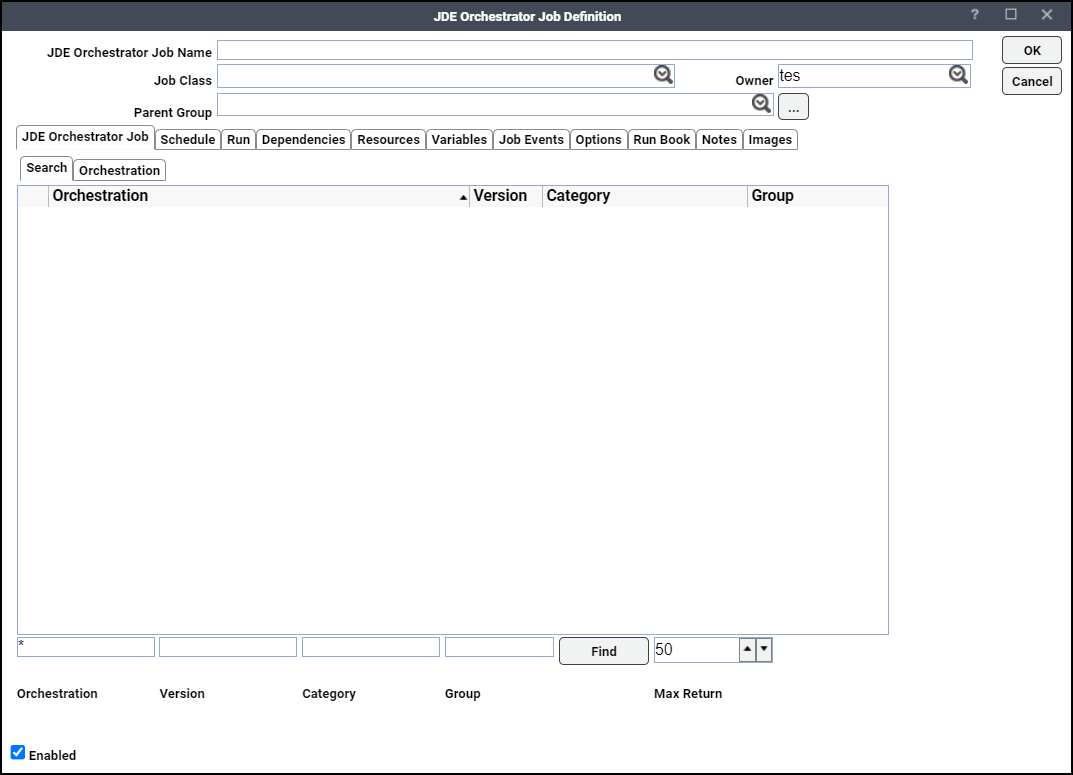Viewport: 1073px width, 775px height.
Task: Click the Group filter input field
Action: tap(500, 647)
